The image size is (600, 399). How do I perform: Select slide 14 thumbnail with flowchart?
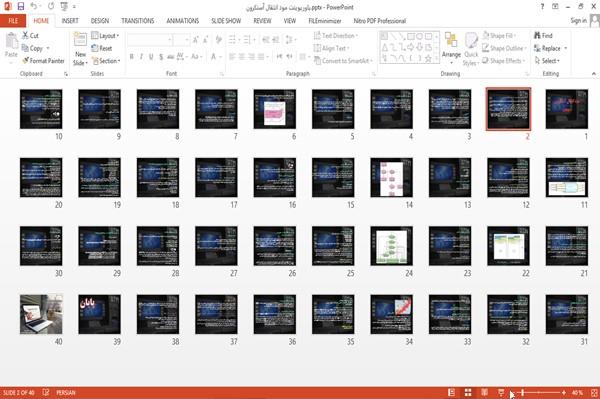pos(391,178)
